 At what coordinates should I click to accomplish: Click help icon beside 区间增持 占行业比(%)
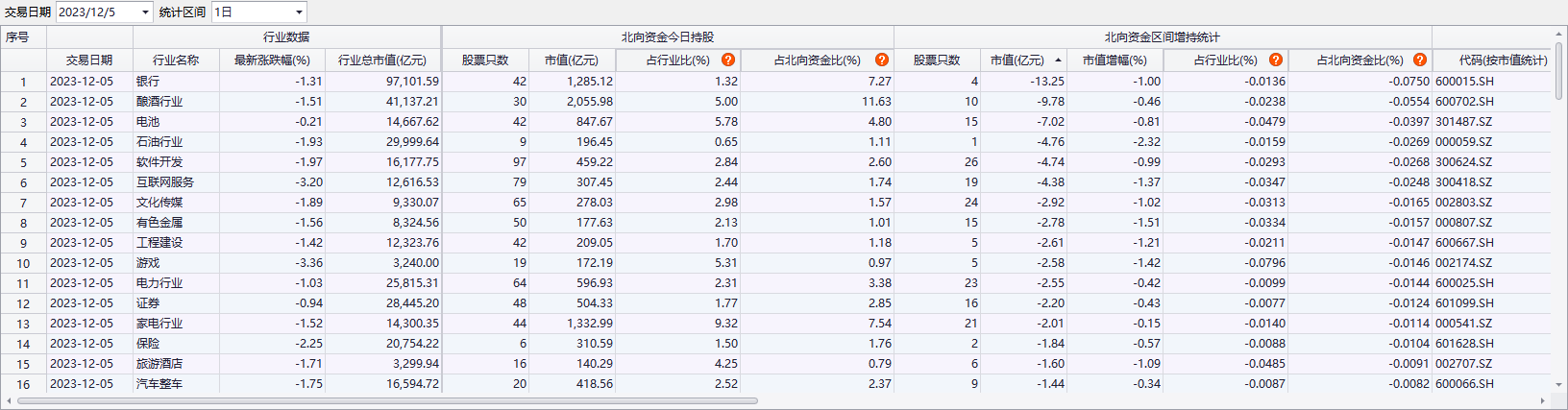pyautogui.click(x=1276, y=60)
